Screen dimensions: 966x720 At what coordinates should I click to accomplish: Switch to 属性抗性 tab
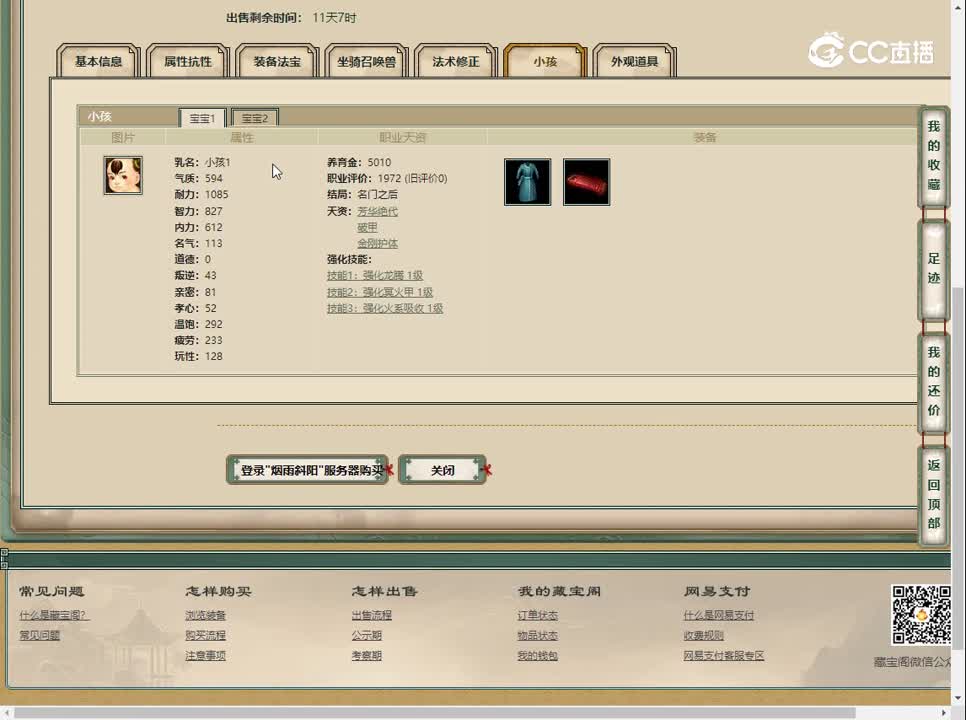[188, 61]
